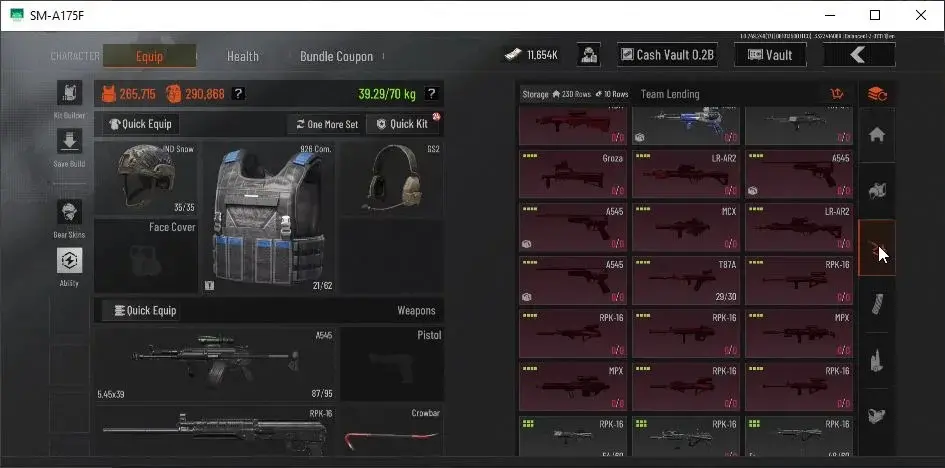Click Quick Equip above the helmet slot

(x=141, y=124)
